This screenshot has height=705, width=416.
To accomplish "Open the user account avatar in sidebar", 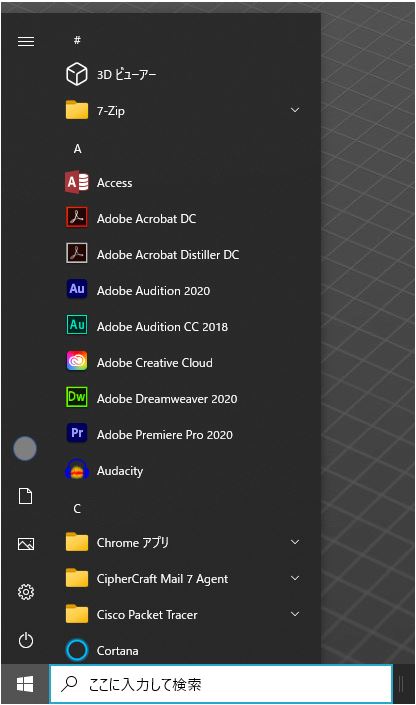I will click(x=25, y=448).
